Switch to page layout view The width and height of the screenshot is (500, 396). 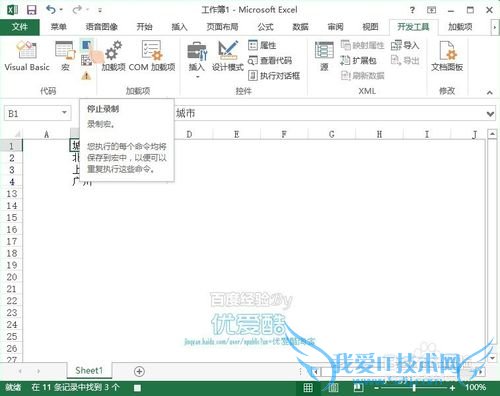(x=333, y=388)
